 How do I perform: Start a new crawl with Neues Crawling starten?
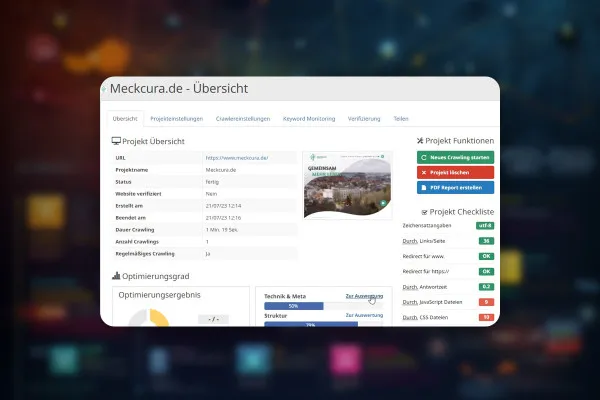point(455,157)
